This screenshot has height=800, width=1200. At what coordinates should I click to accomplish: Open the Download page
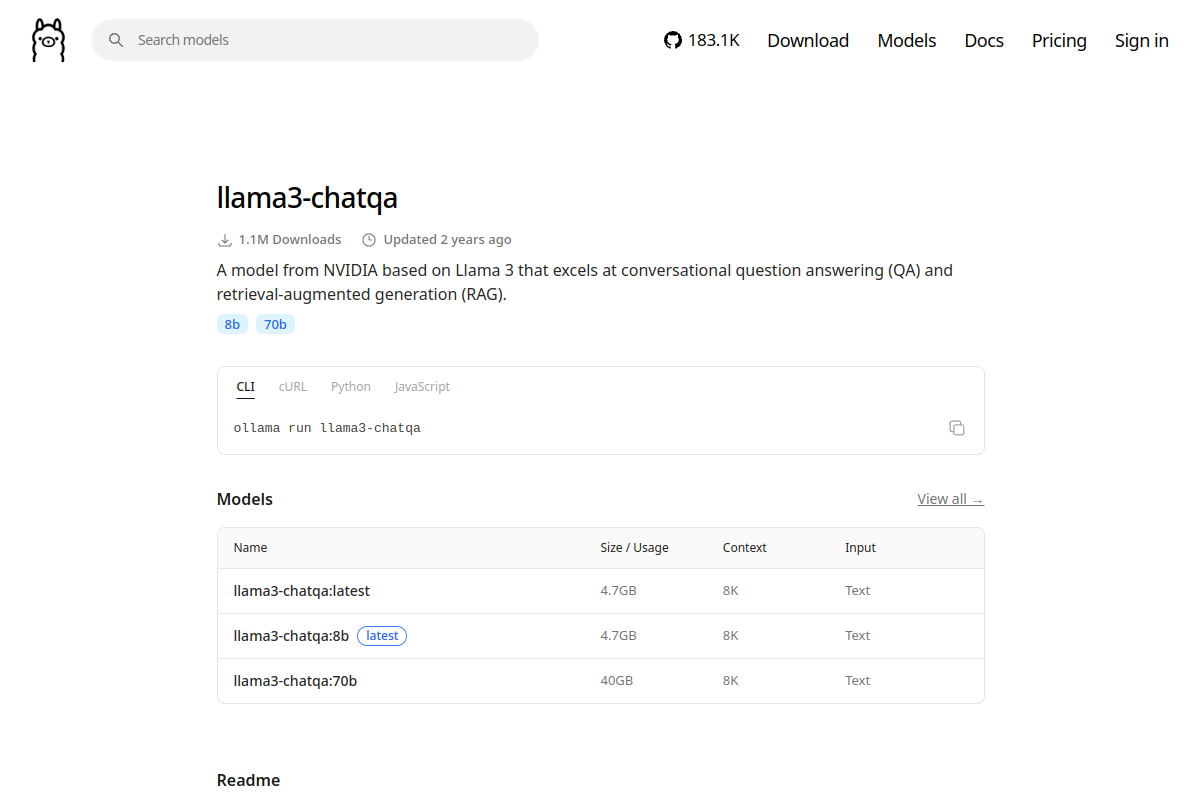(808, 40)
